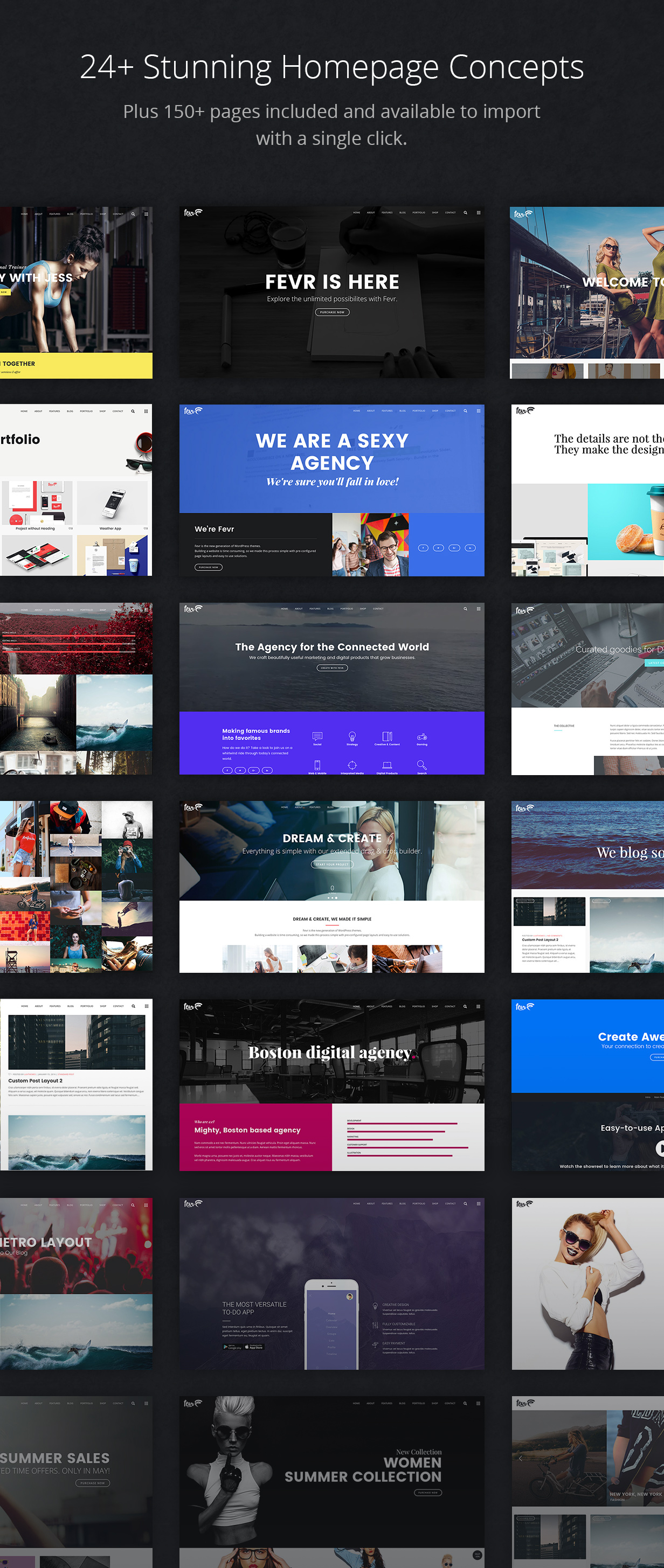Click slider dots in Dream & Create hero

click(332, 898)
